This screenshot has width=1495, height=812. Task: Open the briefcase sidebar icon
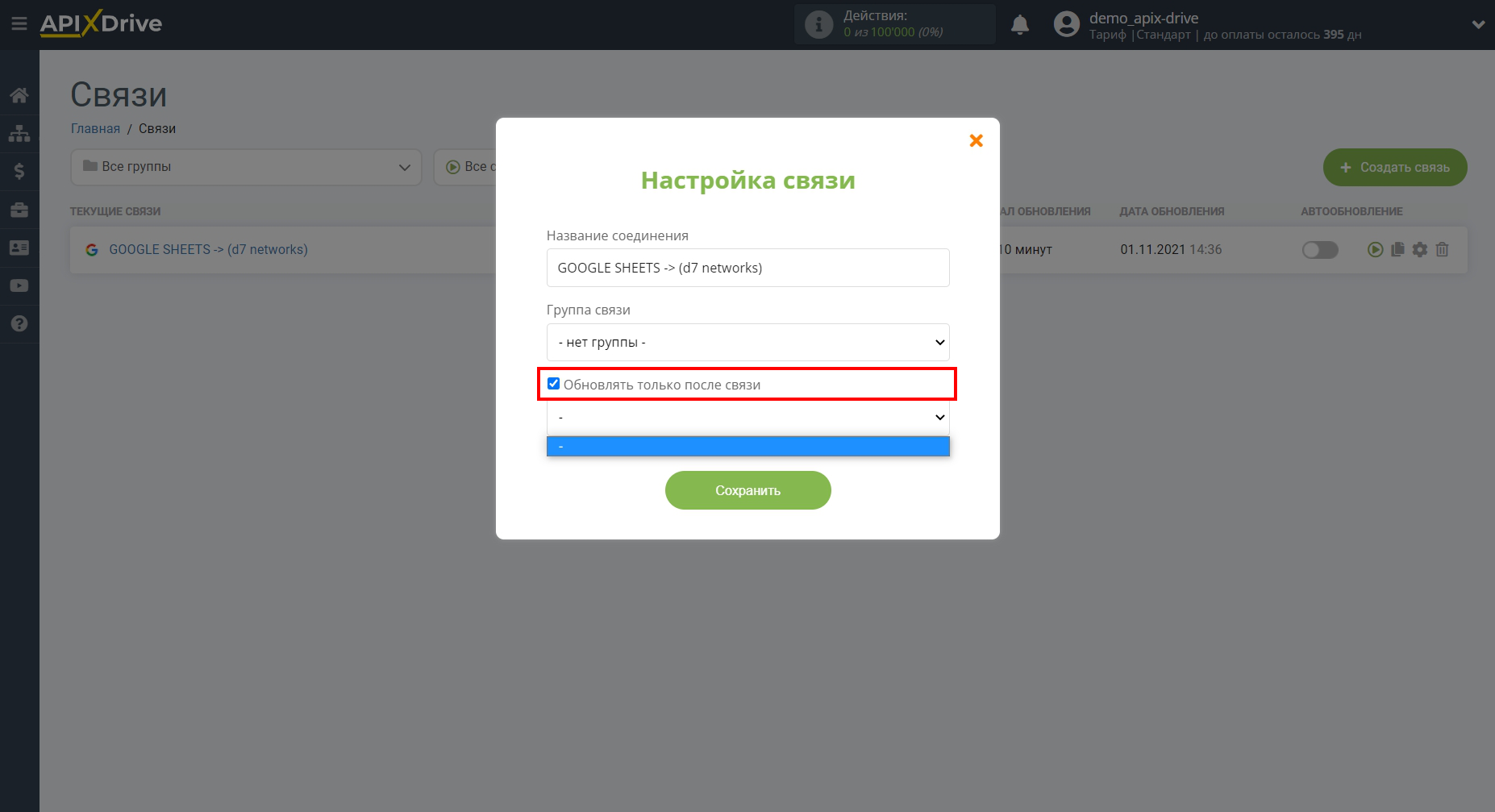pos(19,210)
